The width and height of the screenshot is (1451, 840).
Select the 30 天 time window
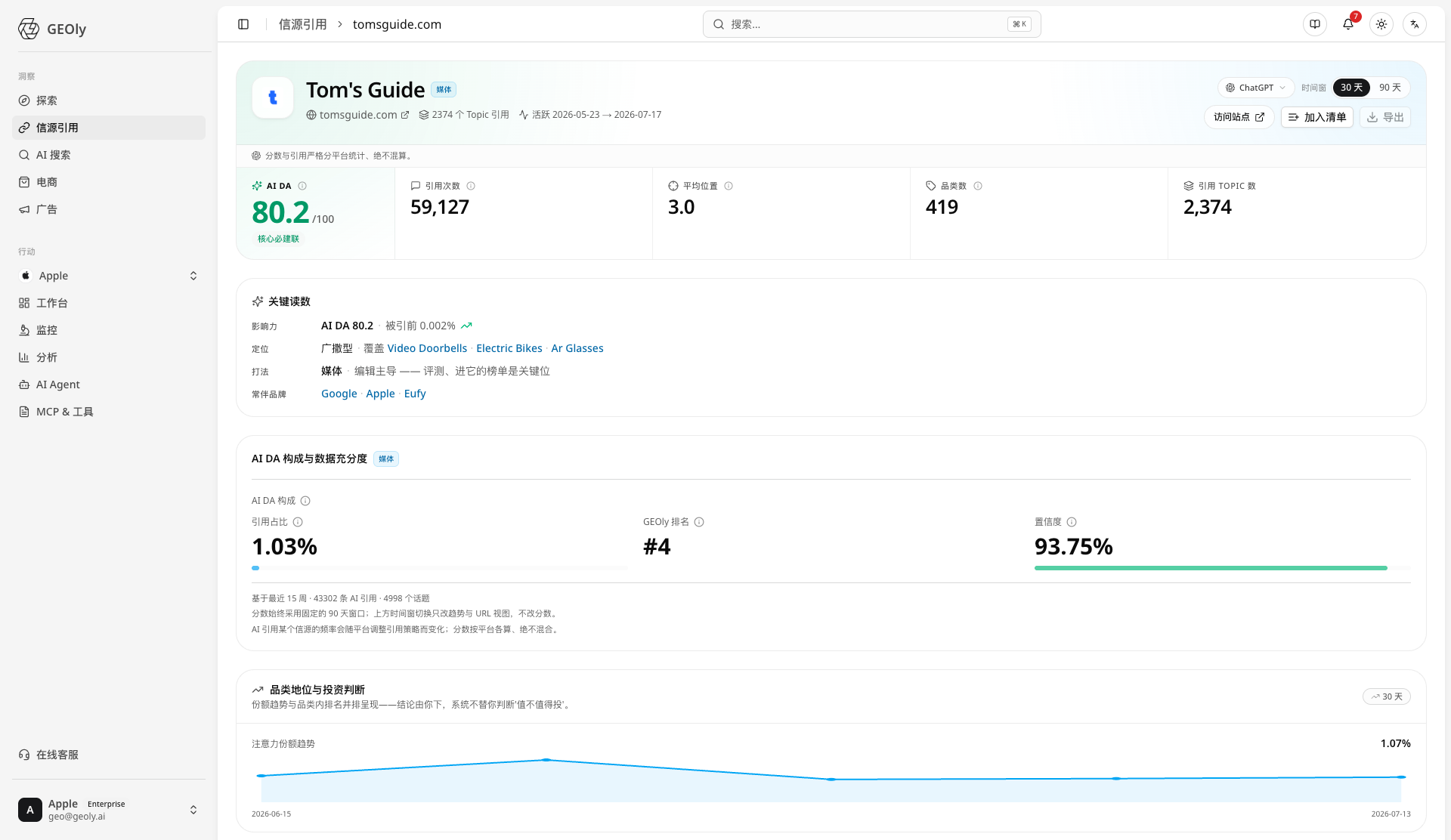pos(1351,88)
